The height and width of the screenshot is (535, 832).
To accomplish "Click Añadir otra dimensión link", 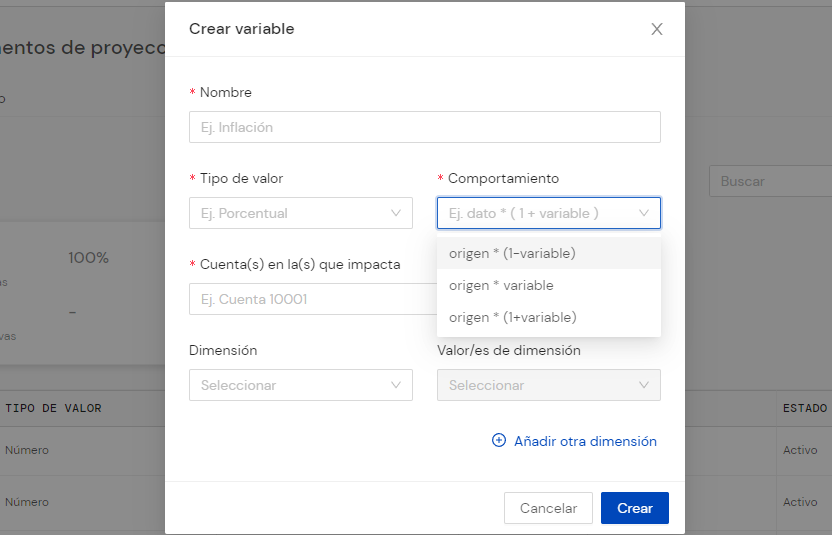I will pyautogui.click(x=585, y=441).
